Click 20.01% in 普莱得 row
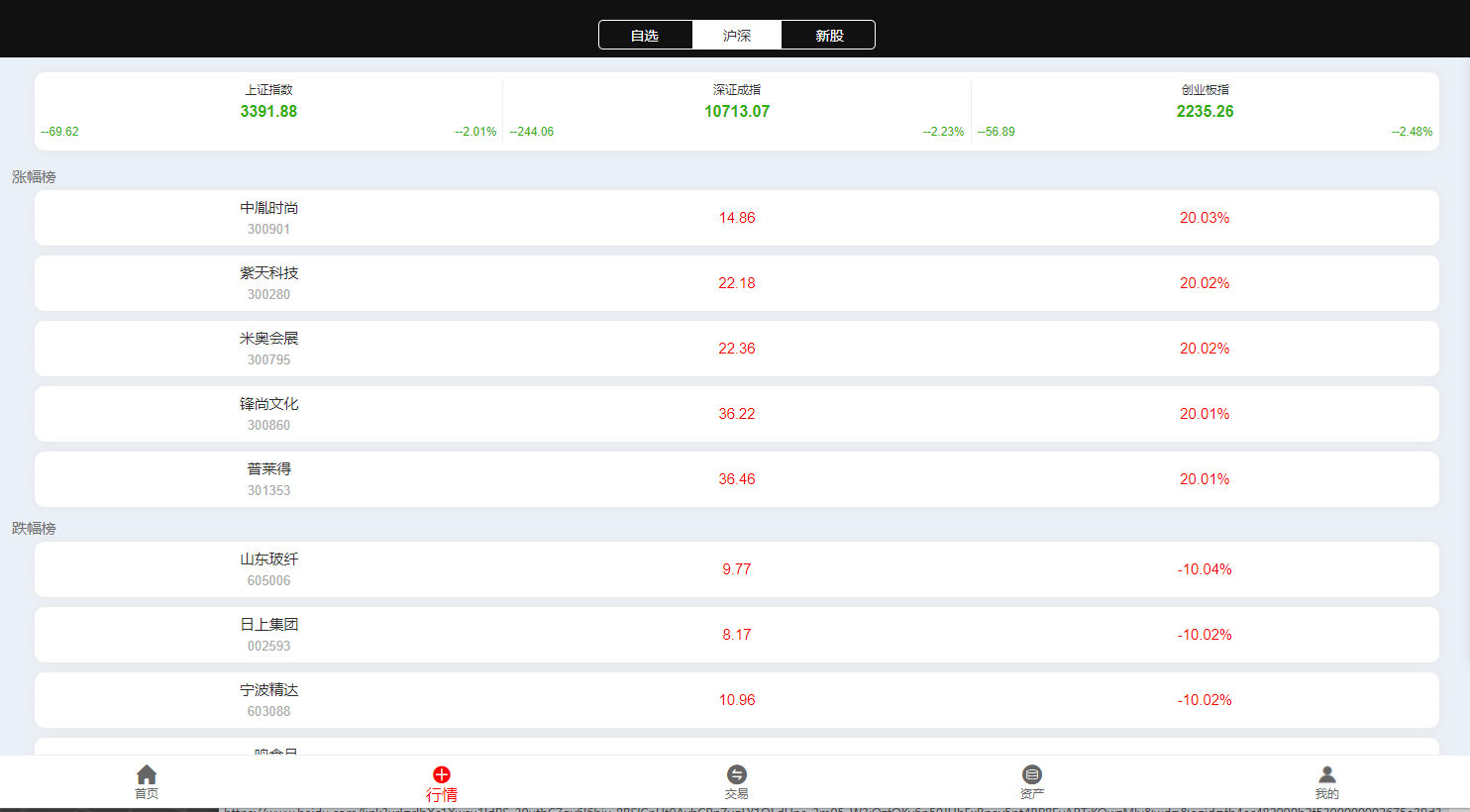This screenshot has height=812, width=1470. (x=1205, y=479)
